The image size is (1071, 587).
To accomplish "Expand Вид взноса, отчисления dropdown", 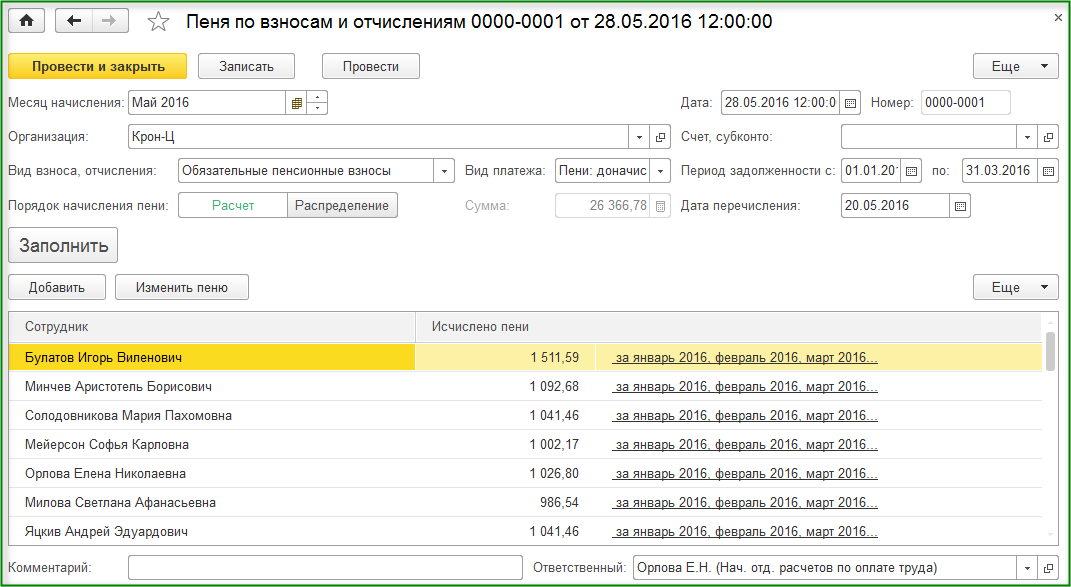I will [444, 171].
